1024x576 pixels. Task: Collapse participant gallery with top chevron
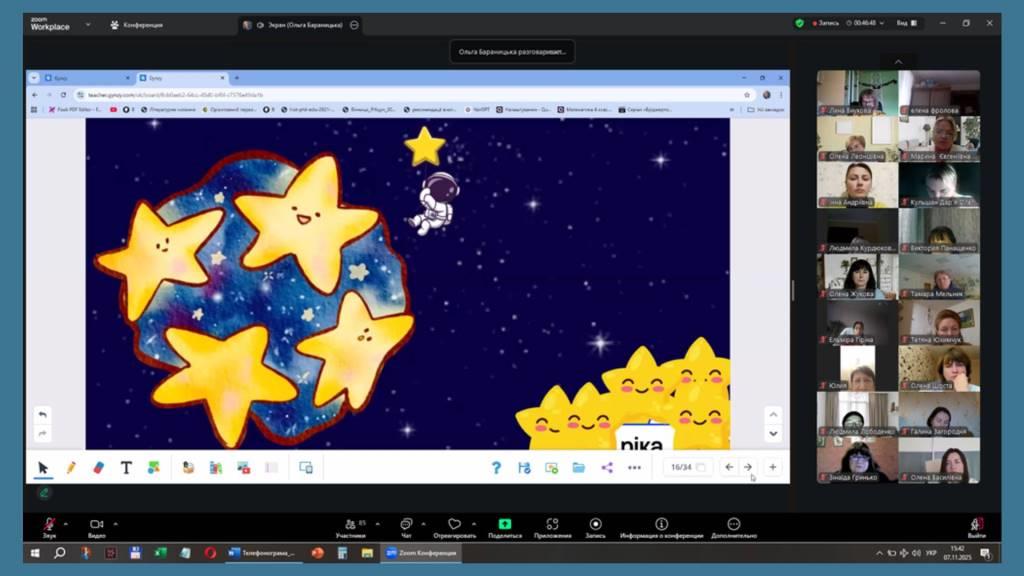pos(898,62)
